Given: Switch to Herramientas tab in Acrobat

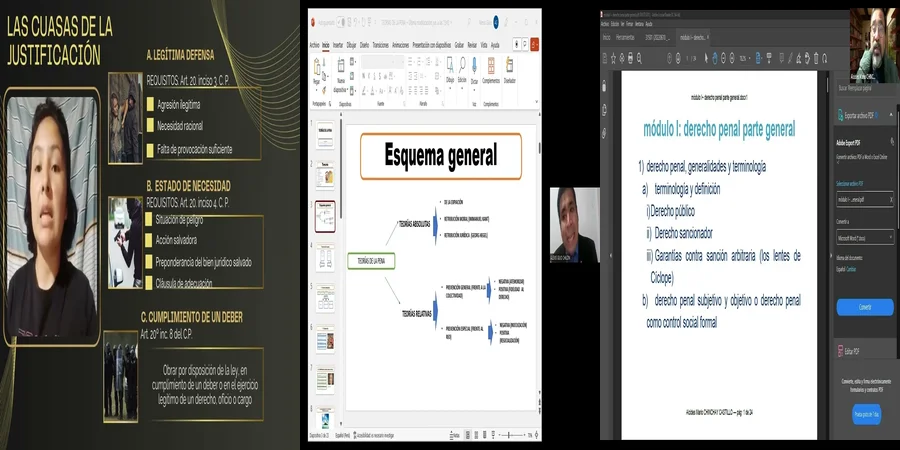Looking at the screenshot, I should click(x=625, y=37).
